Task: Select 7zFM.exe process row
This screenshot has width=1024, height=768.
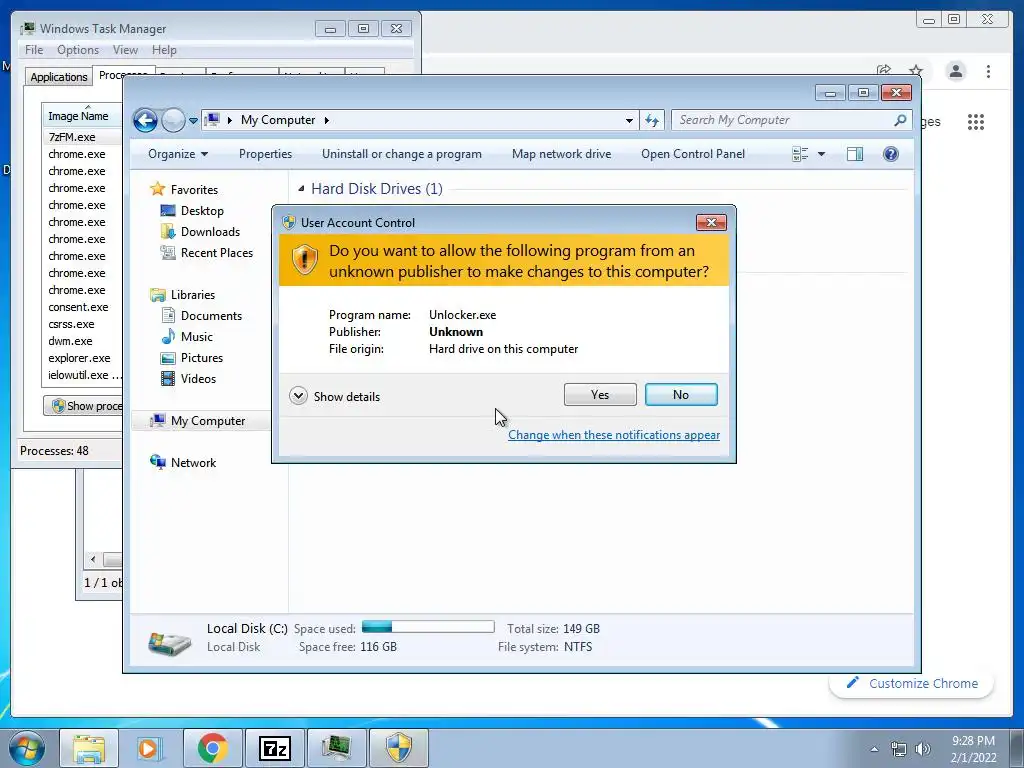Action: click(x=82, y=137)
